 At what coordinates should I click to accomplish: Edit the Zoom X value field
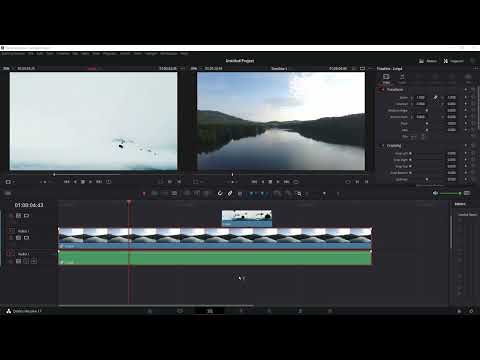tap(420, 98)
